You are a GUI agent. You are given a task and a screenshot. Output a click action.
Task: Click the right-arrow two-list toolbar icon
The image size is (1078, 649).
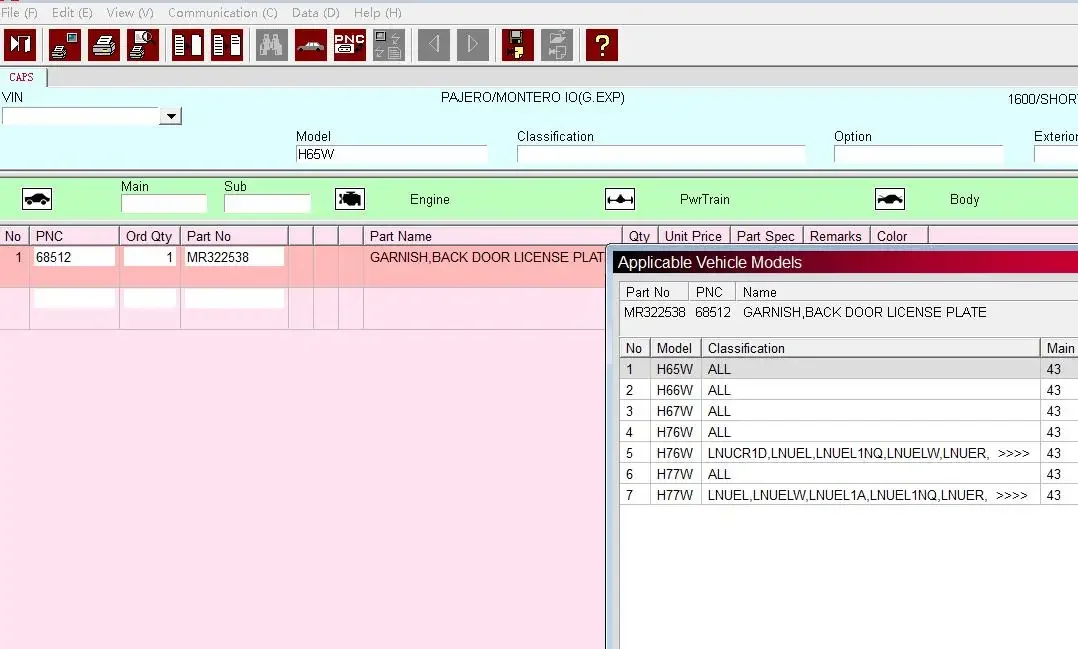pyautogui.click(x=227, y=45)
